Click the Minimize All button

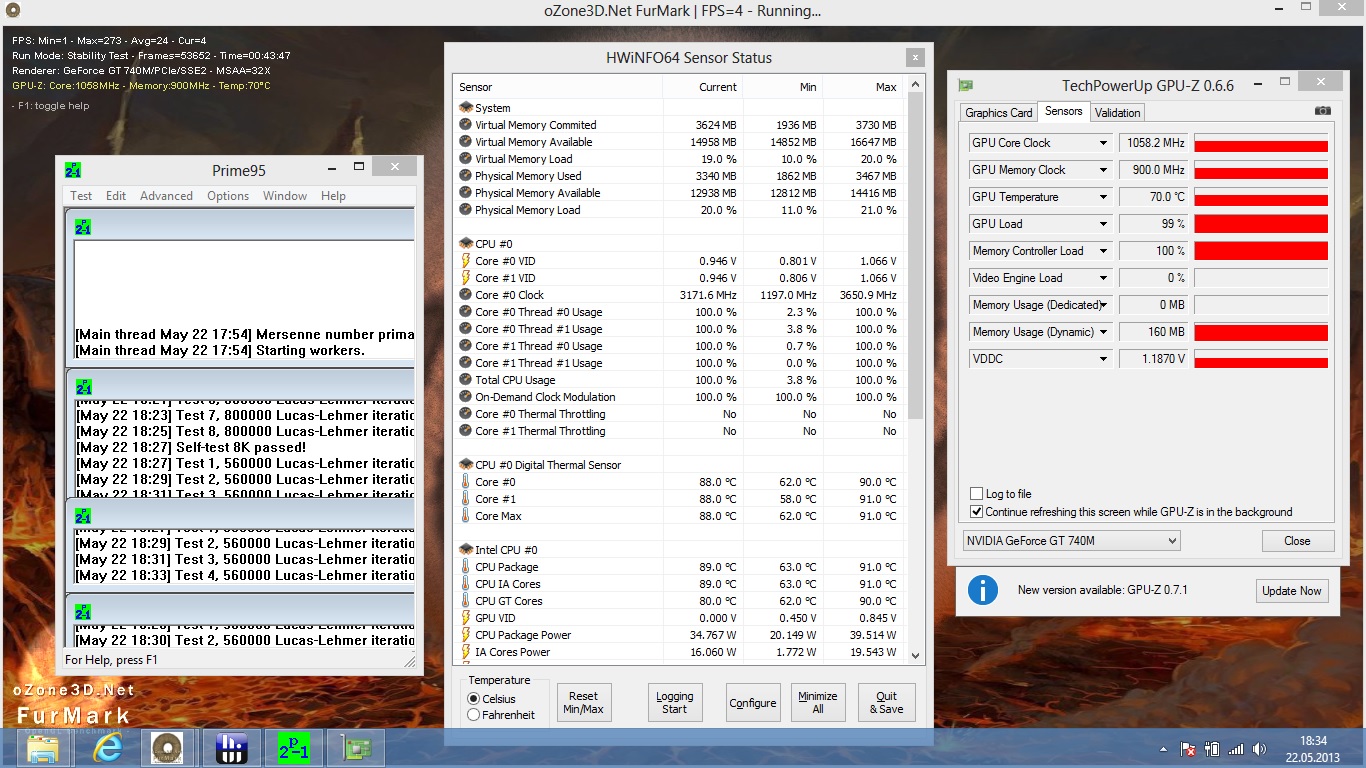[817, 703]
